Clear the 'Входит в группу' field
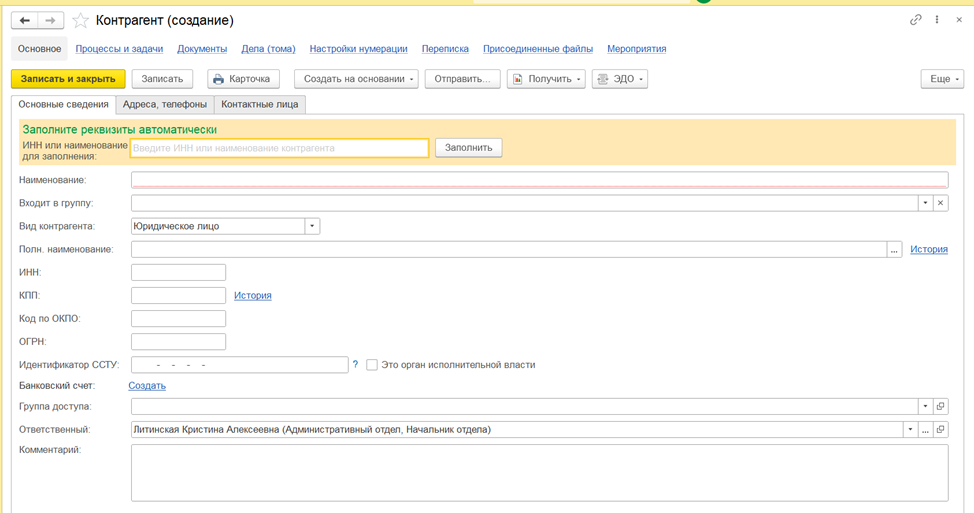 (940, 203)
